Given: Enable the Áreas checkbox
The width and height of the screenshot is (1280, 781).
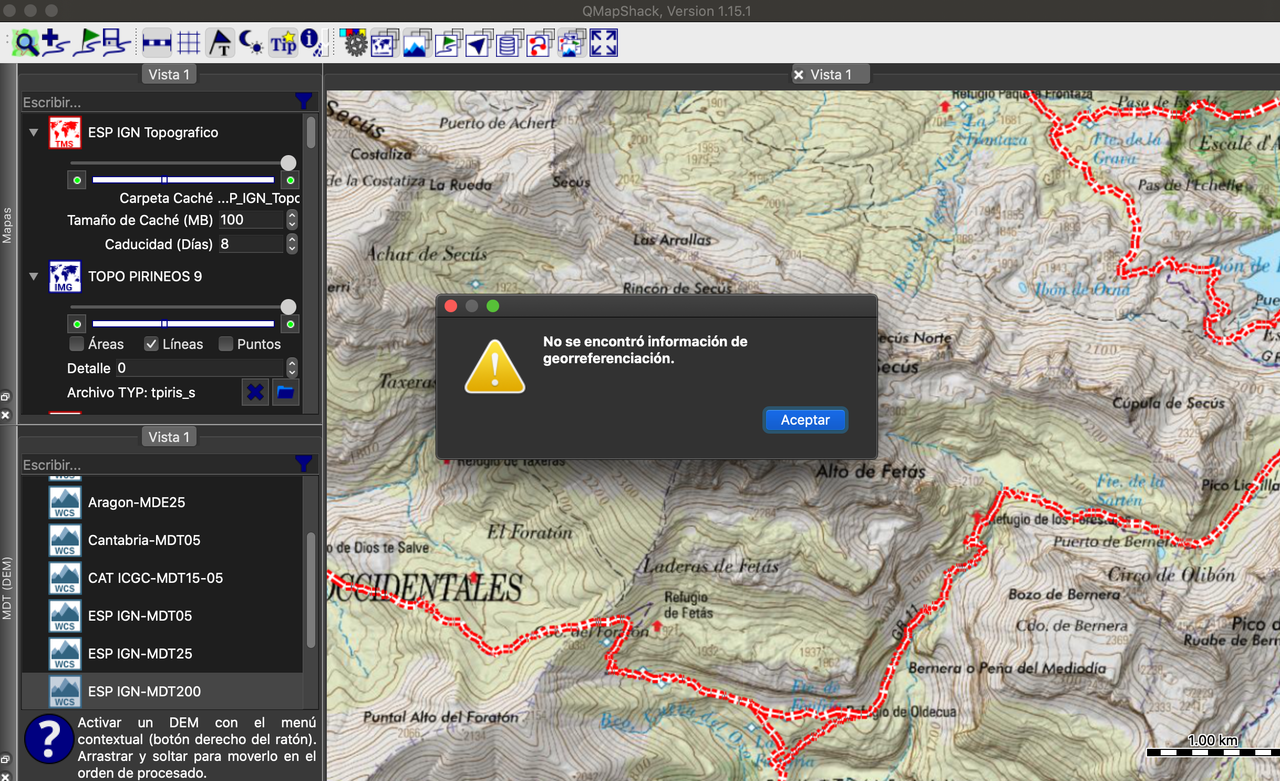Looking at the screenshot, I should pos(77,344).
